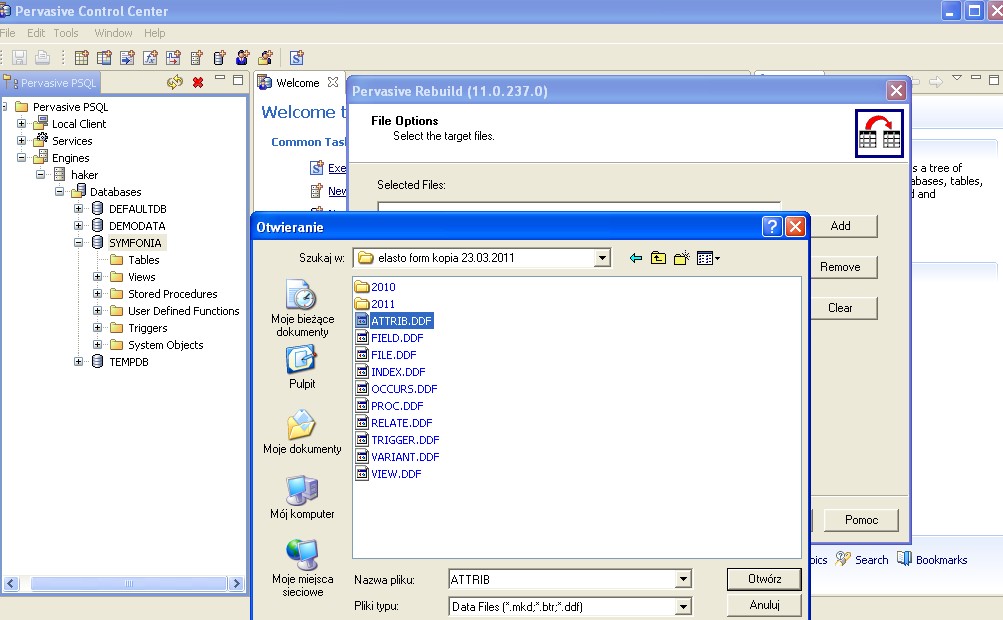This screenshot has height=620, width=1003.
Task: Expand the DEFAULTDB database node
Action: coord(79,209)
